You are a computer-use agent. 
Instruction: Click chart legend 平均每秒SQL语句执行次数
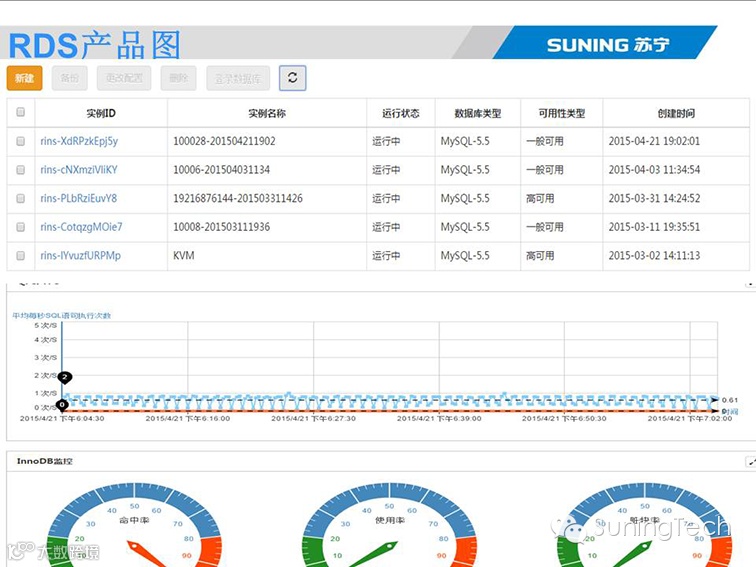click(x=61, y=315)
